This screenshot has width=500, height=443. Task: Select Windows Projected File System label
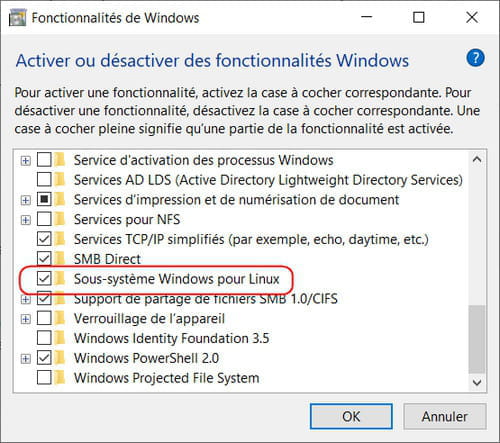click(166, 378)
